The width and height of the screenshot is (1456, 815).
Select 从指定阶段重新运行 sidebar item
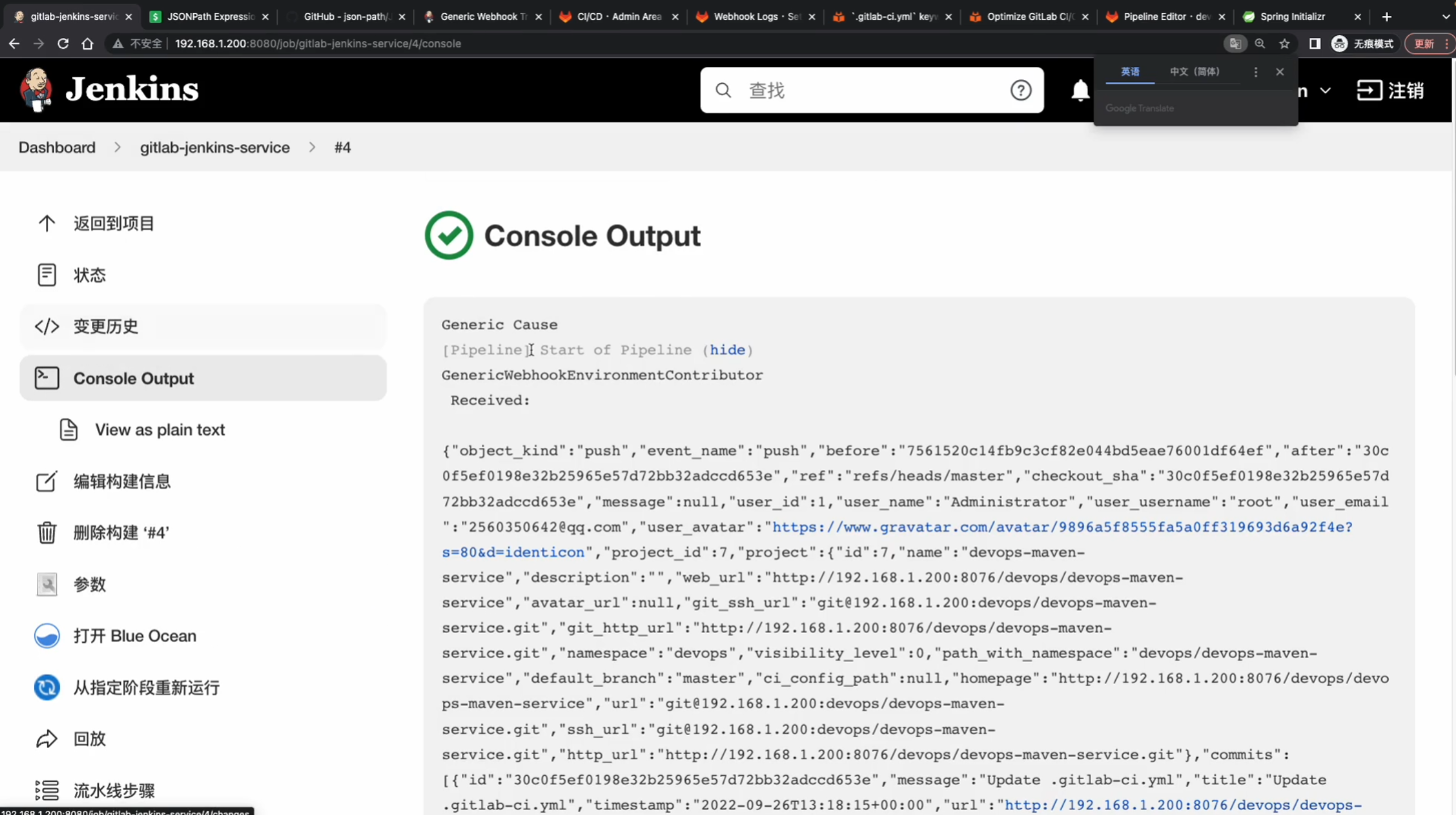(x=203, y=687)
